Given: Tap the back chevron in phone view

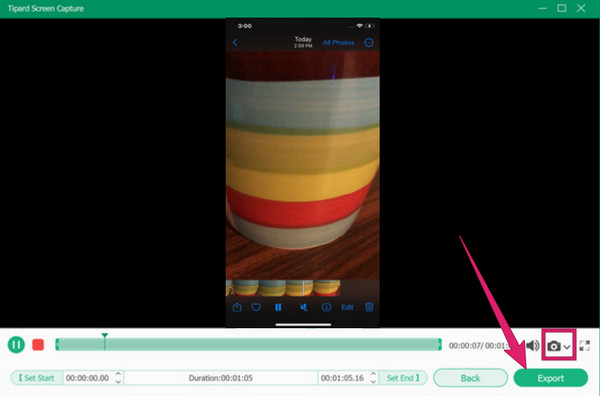Looking at the screenshot, I should click(235, 42).
